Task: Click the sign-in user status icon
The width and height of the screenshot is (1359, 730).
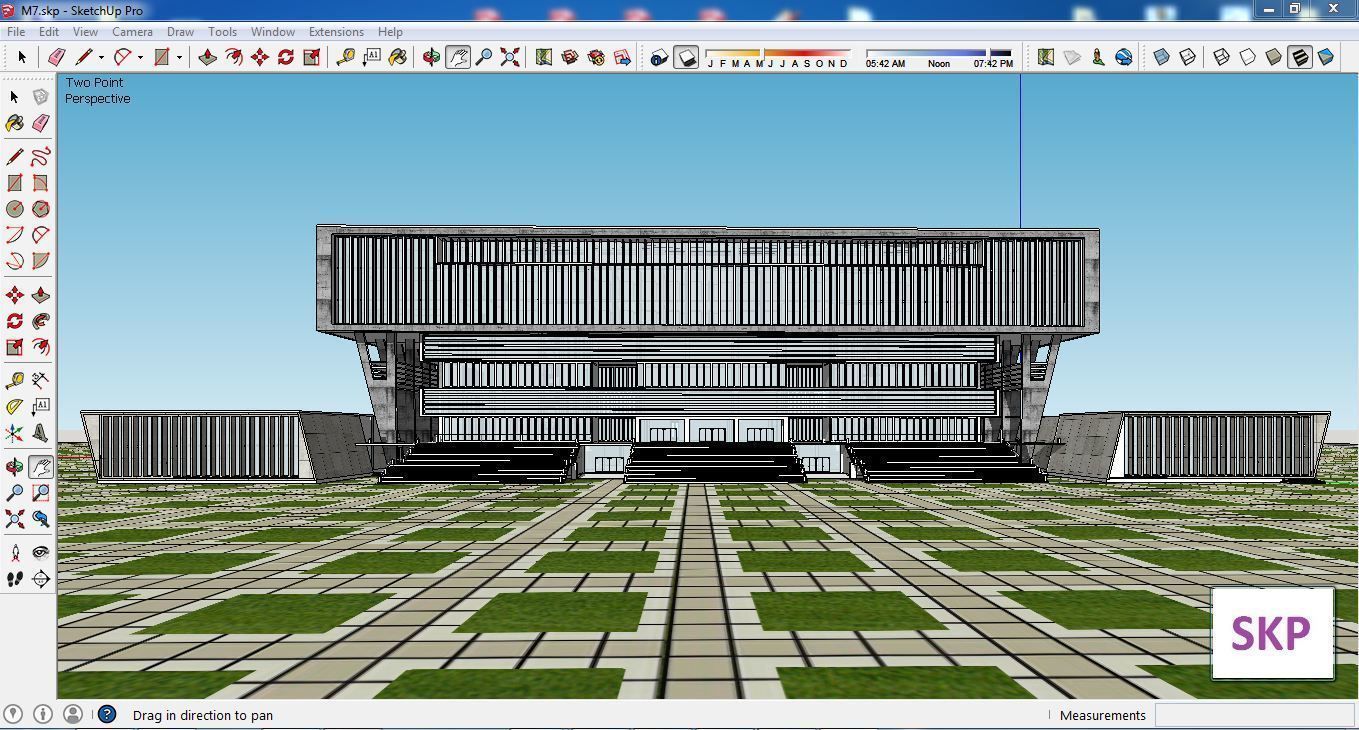Action: (72, 714)
